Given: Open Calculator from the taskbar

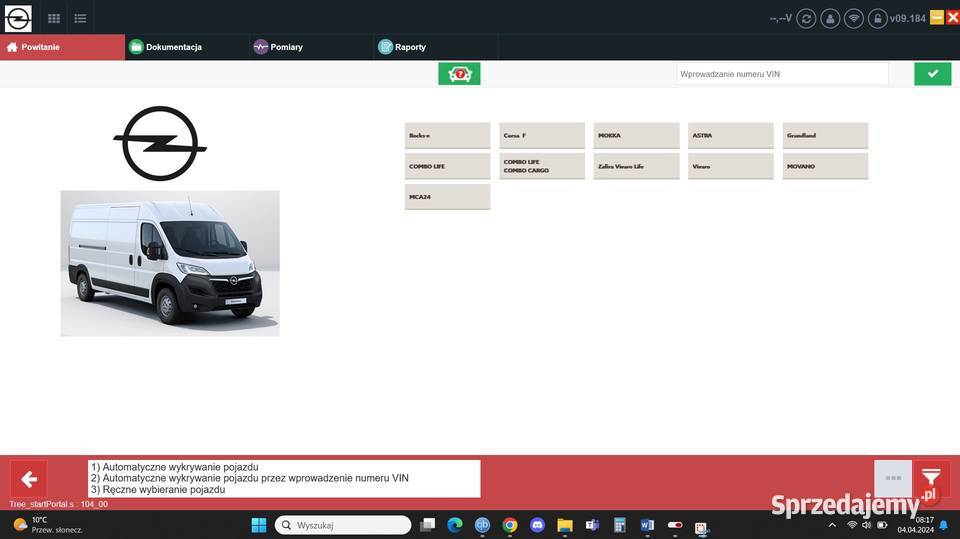Looking at the screenshot, I should coord(620,525).
